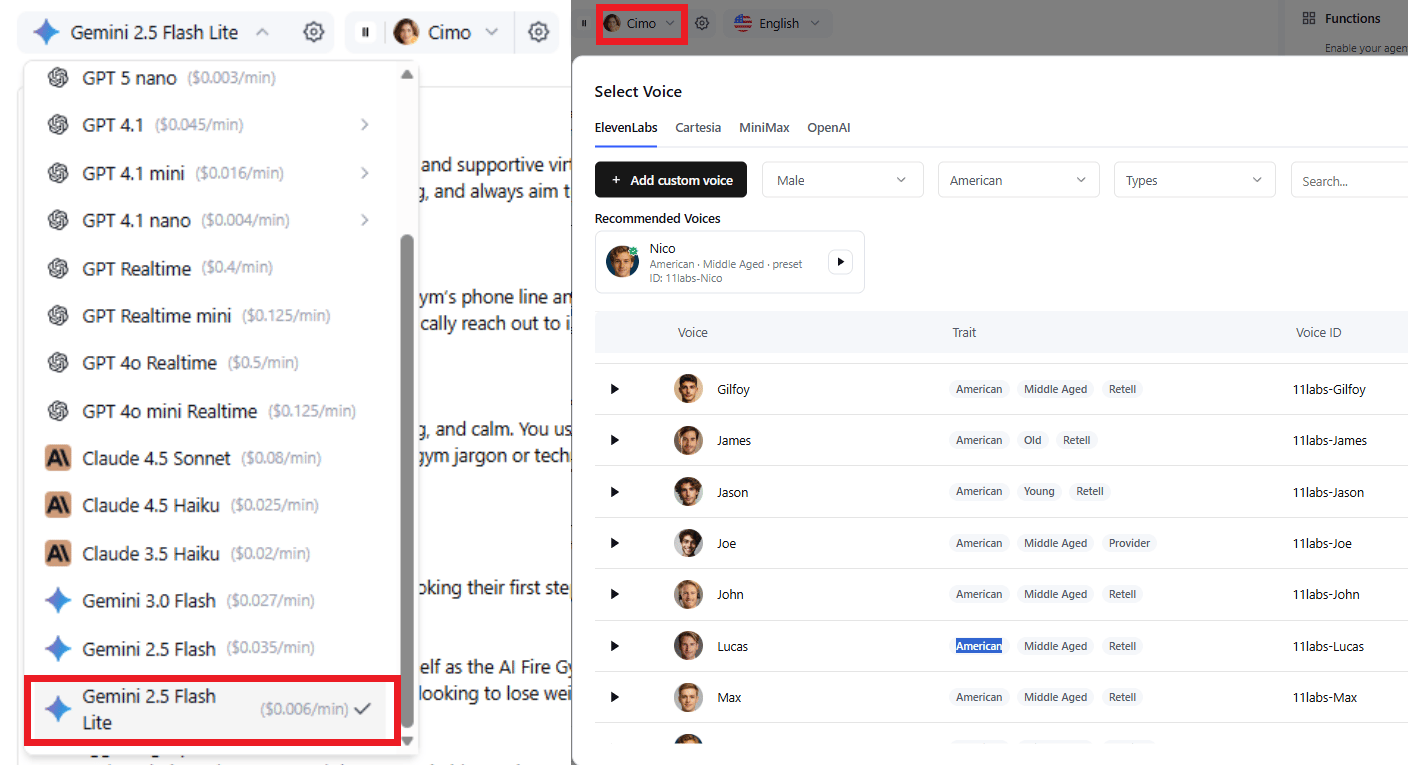Click the Young tag in Jason's row
Image resolution: width=1410 pixels, height=765 pixels.
[1039, 491]
